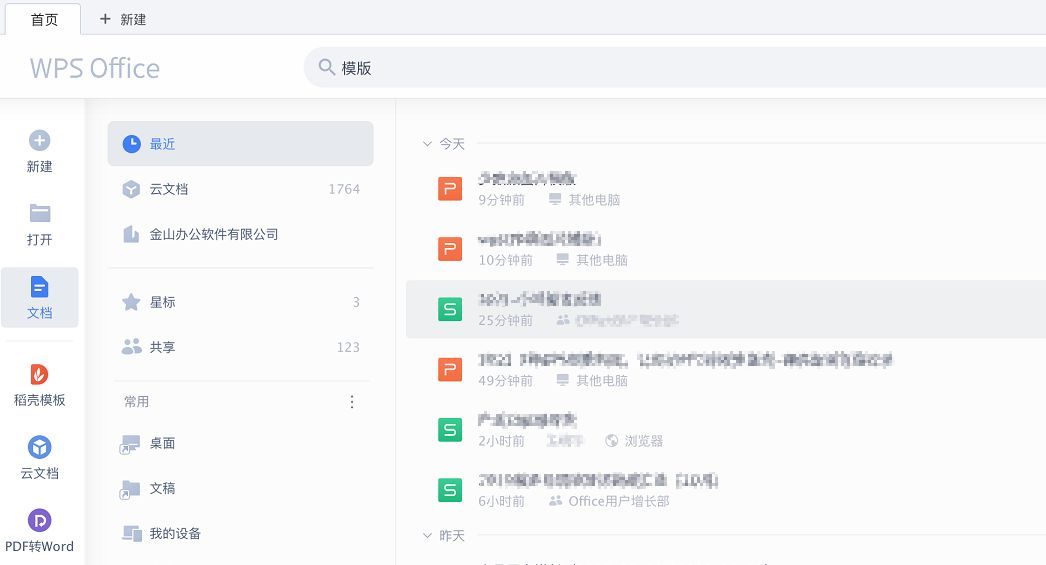Open the 打开 folder icon
Viewport: 1046px width, 565px height.
[39, 213]
